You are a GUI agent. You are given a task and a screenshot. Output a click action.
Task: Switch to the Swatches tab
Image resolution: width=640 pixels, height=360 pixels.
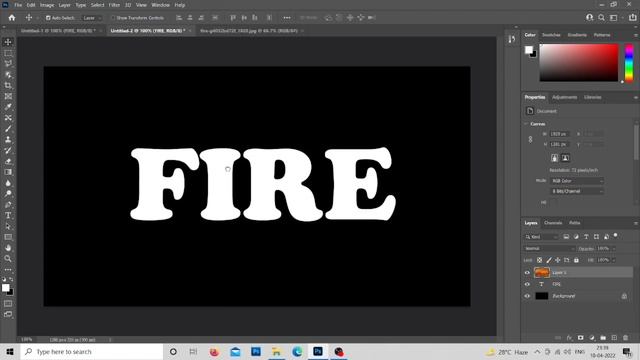tap(551, 35)
